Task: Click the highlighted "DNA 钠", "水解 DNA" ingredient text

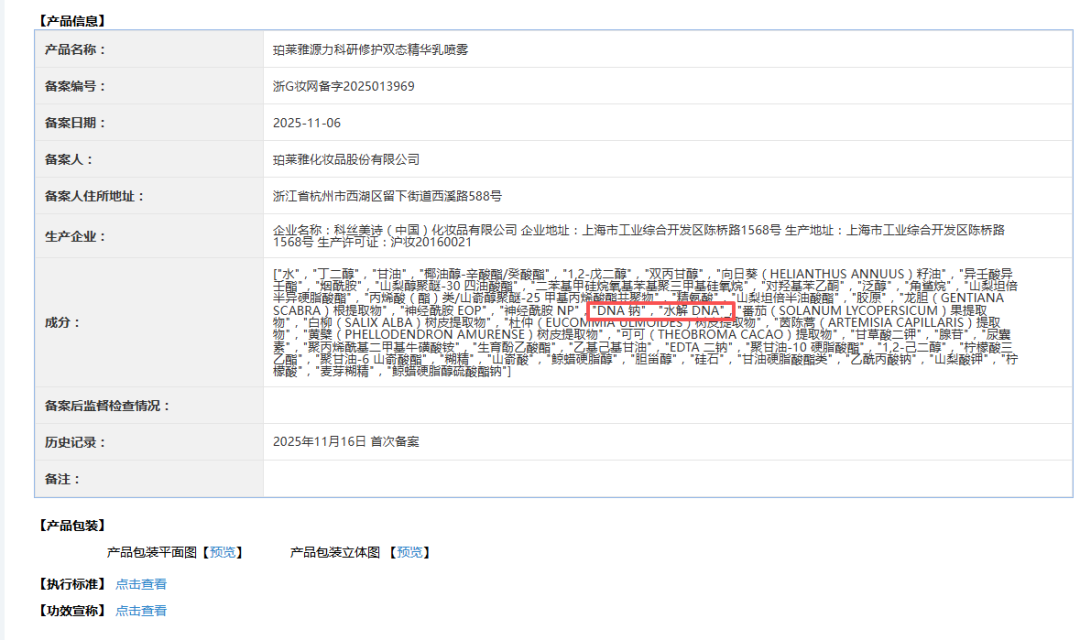Action: [x=660, y=311]
